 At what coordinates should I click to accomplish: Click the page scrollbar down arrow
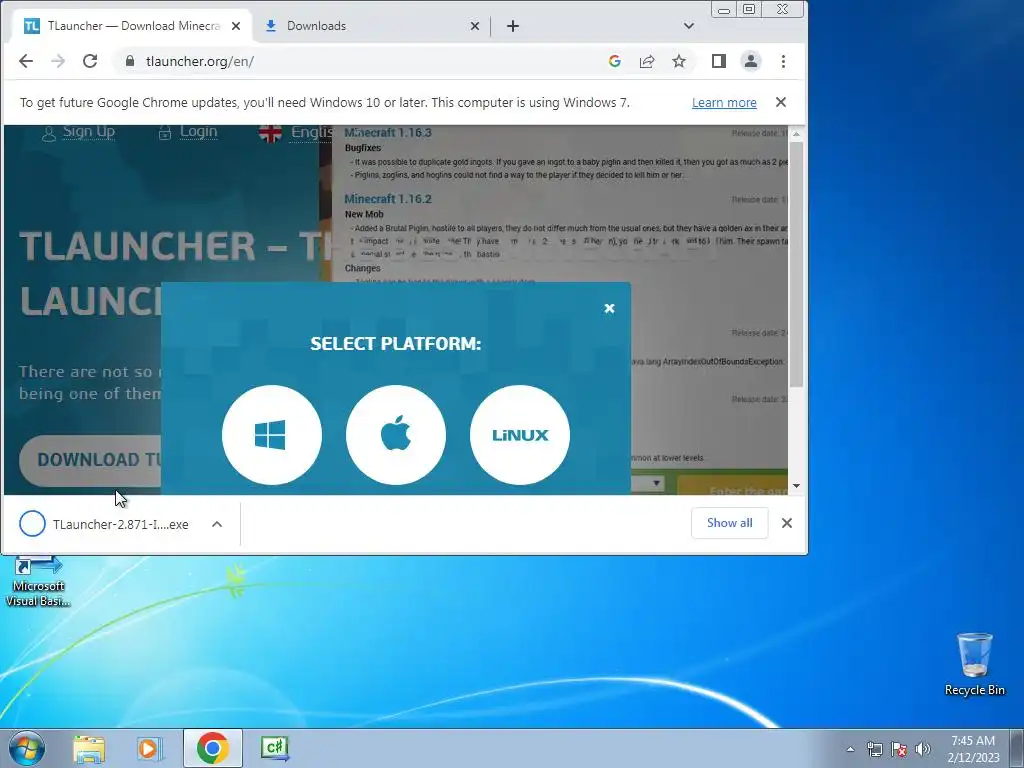796,486
